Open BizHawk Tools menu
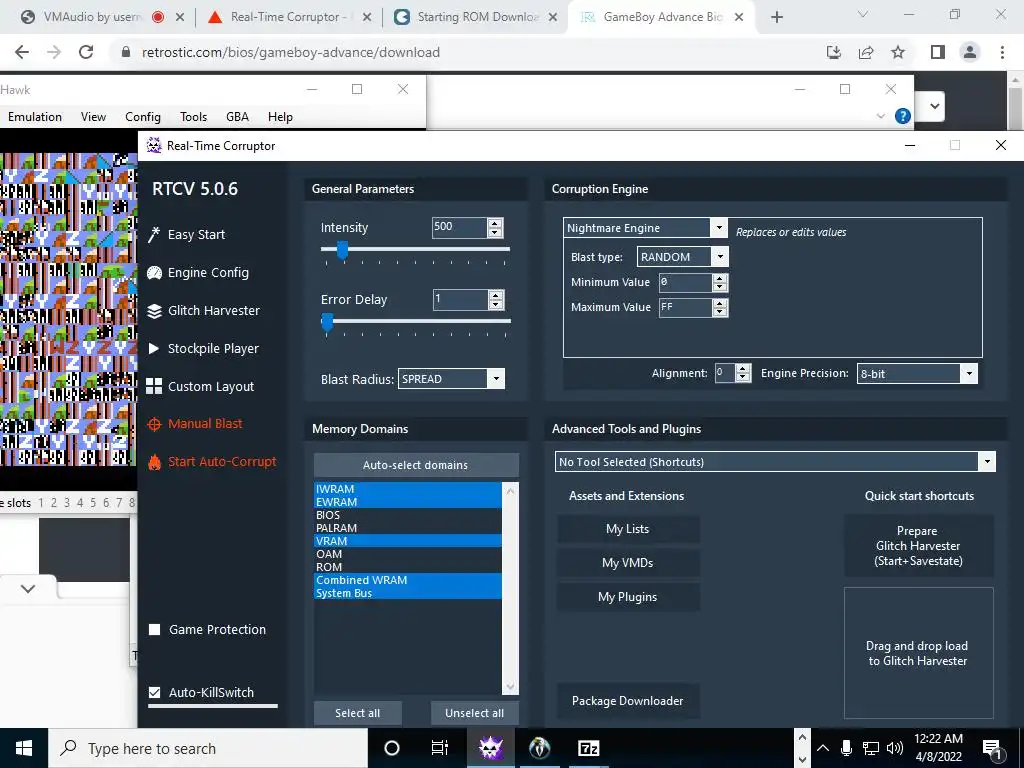 click(193, 117)
